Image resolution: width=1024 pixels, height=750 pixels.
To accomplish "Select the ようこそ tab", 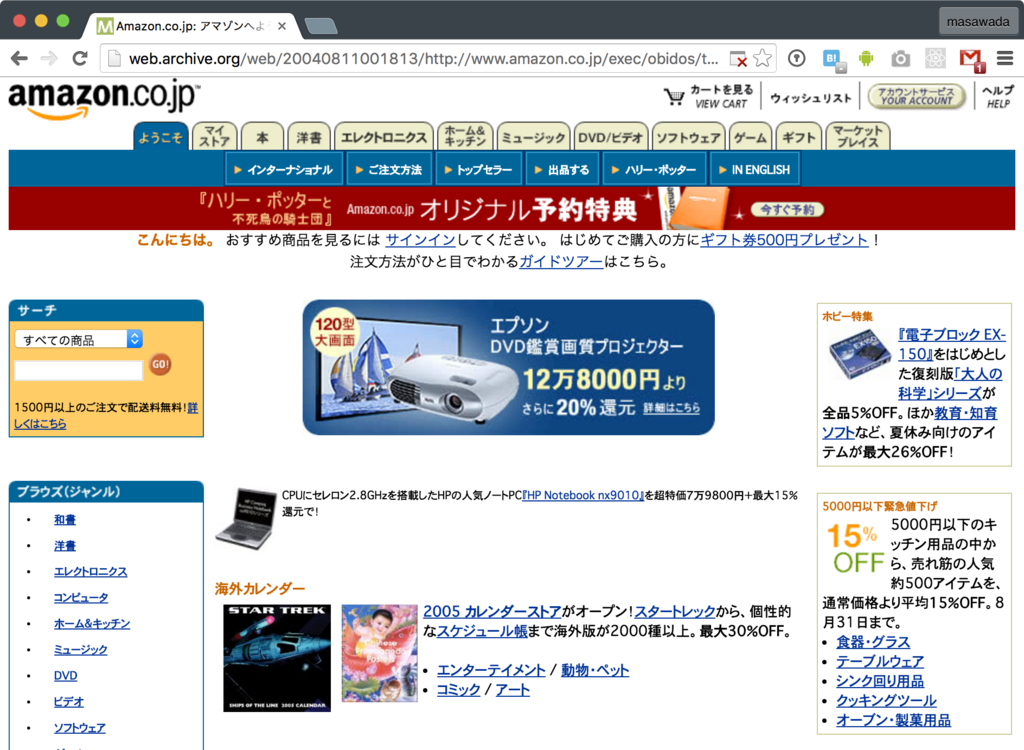I will coord(161,137).
